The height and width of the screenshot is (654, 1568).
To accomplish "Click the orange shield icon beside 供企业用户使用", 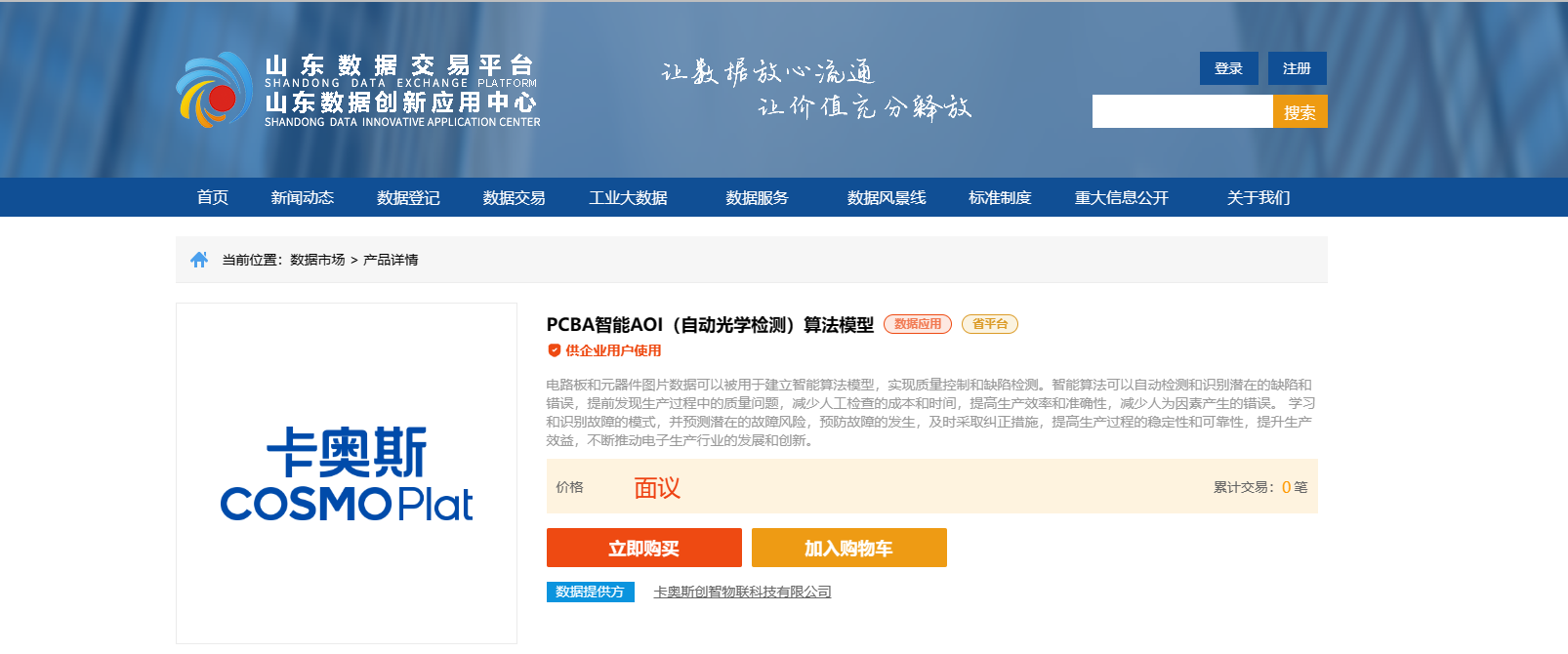I will [x=554, y=350].
